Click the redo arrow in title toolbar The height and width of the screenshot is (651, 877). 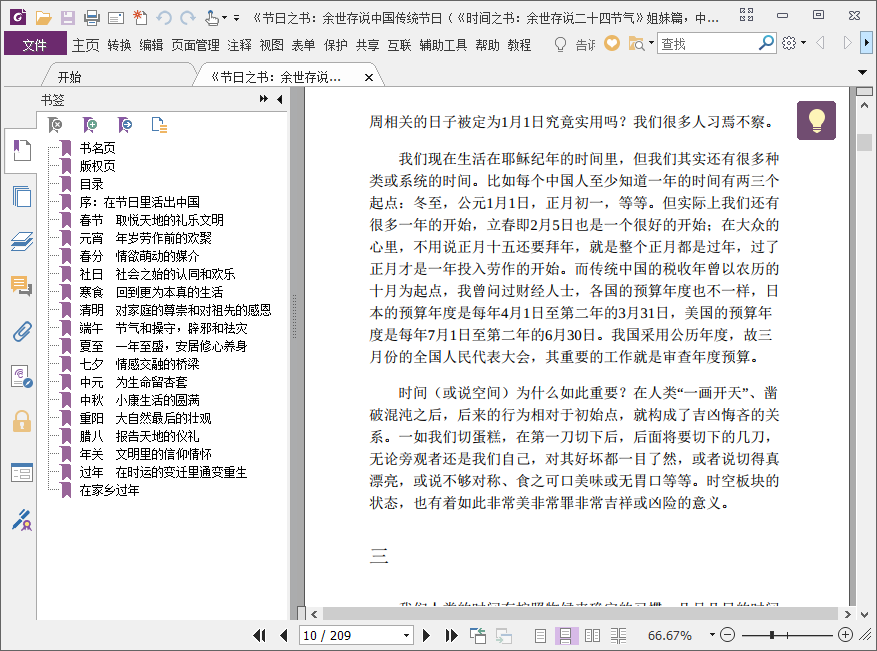point(188,18)
